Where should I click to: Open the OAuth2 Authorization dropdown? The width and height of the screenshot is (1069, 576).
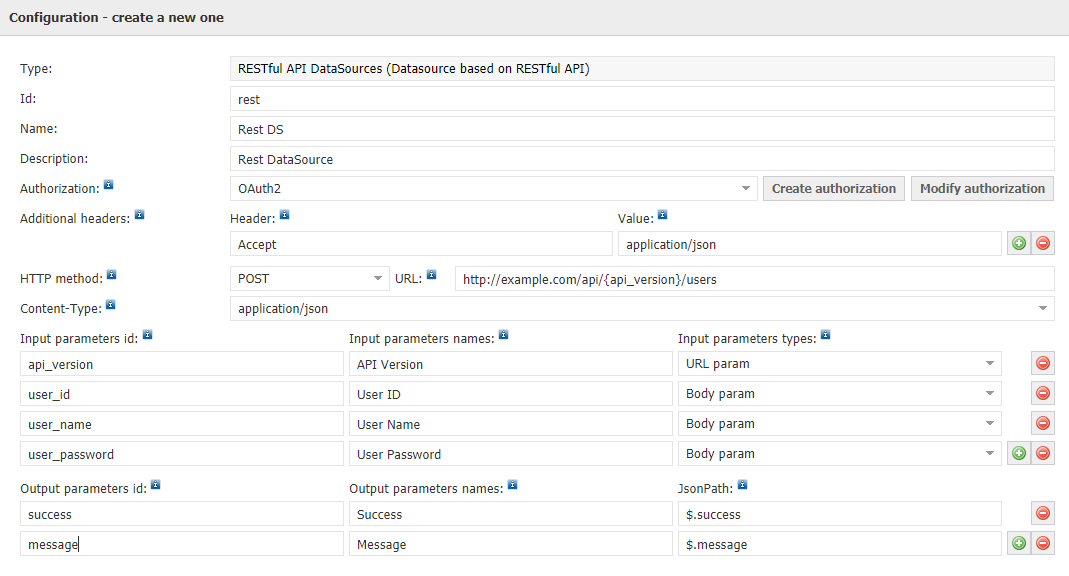tap(494, 189)
